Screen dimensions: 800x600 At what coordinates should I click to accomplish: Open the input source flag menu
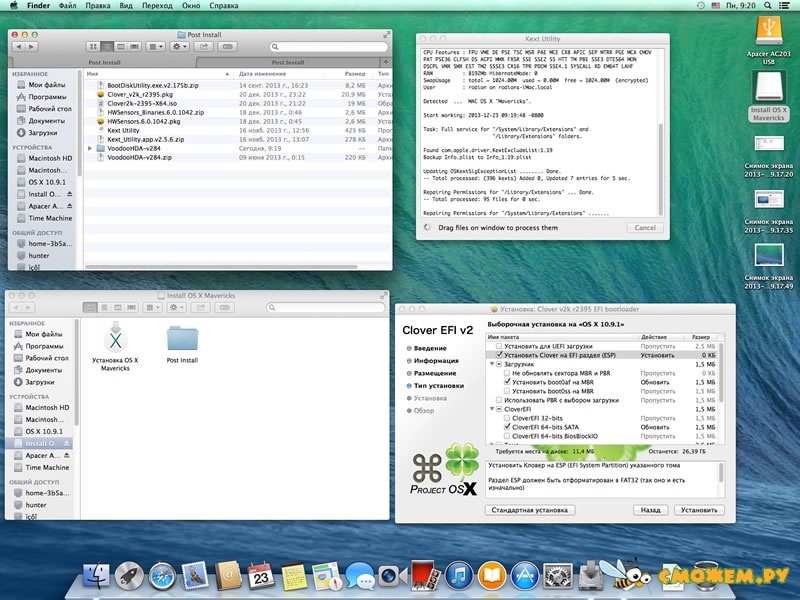[715, 6]
